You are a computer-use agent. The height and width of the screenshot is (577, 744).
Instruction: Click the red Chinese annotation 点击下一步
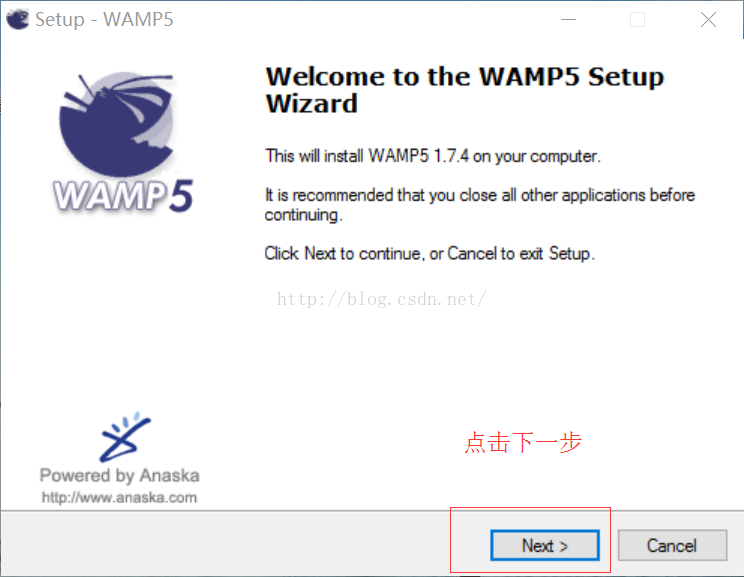(x=523, y=442)
